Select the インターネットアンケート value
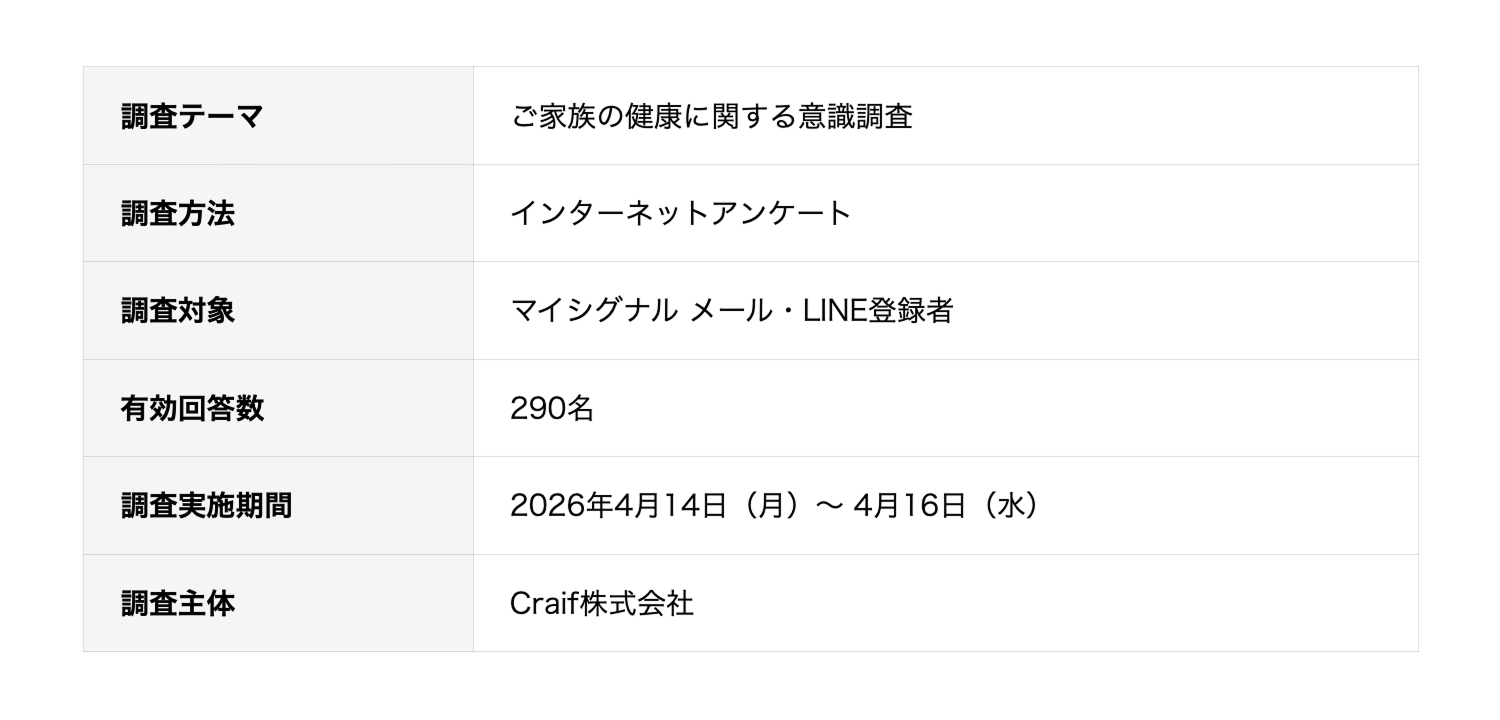The width and height of the screenshot is (1500, 720). pos(680,214)
